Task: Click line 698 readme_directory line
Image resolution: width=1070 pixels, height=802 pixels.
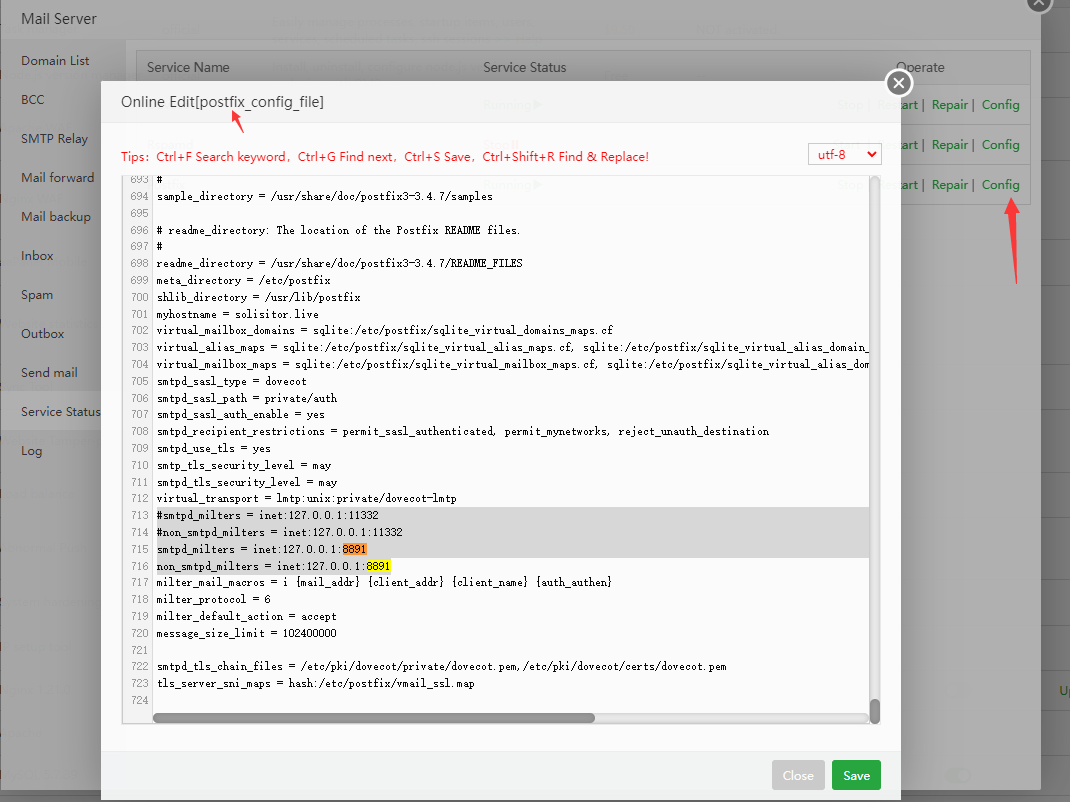Action: click(339, 263)
